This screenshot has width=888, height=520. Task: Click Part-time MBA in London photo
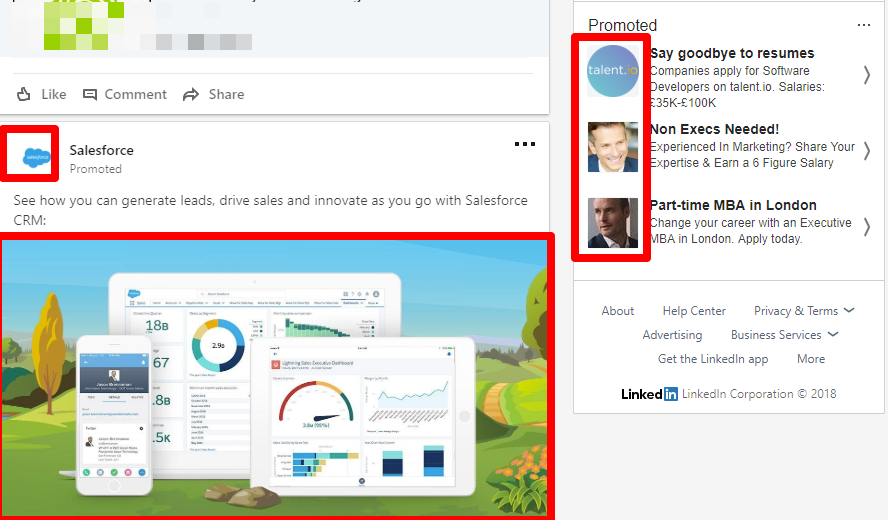613,223
